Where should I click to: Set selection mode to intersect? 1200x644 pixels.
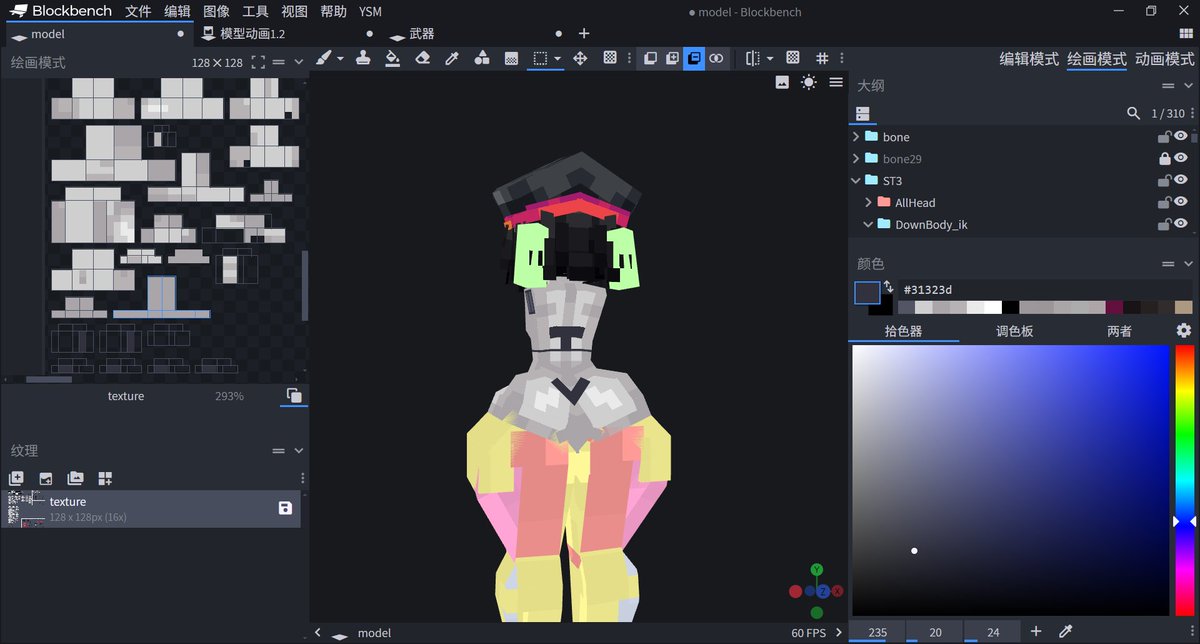click(x=716, y=59)
